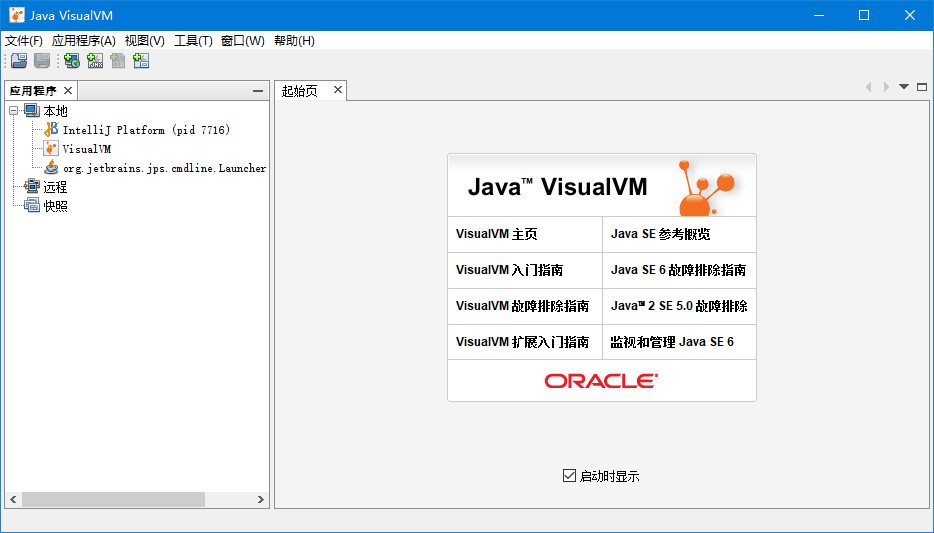Select the VisualVM application label in tree
This screenshot has width=934, height=533.
(x=86, y=149)
